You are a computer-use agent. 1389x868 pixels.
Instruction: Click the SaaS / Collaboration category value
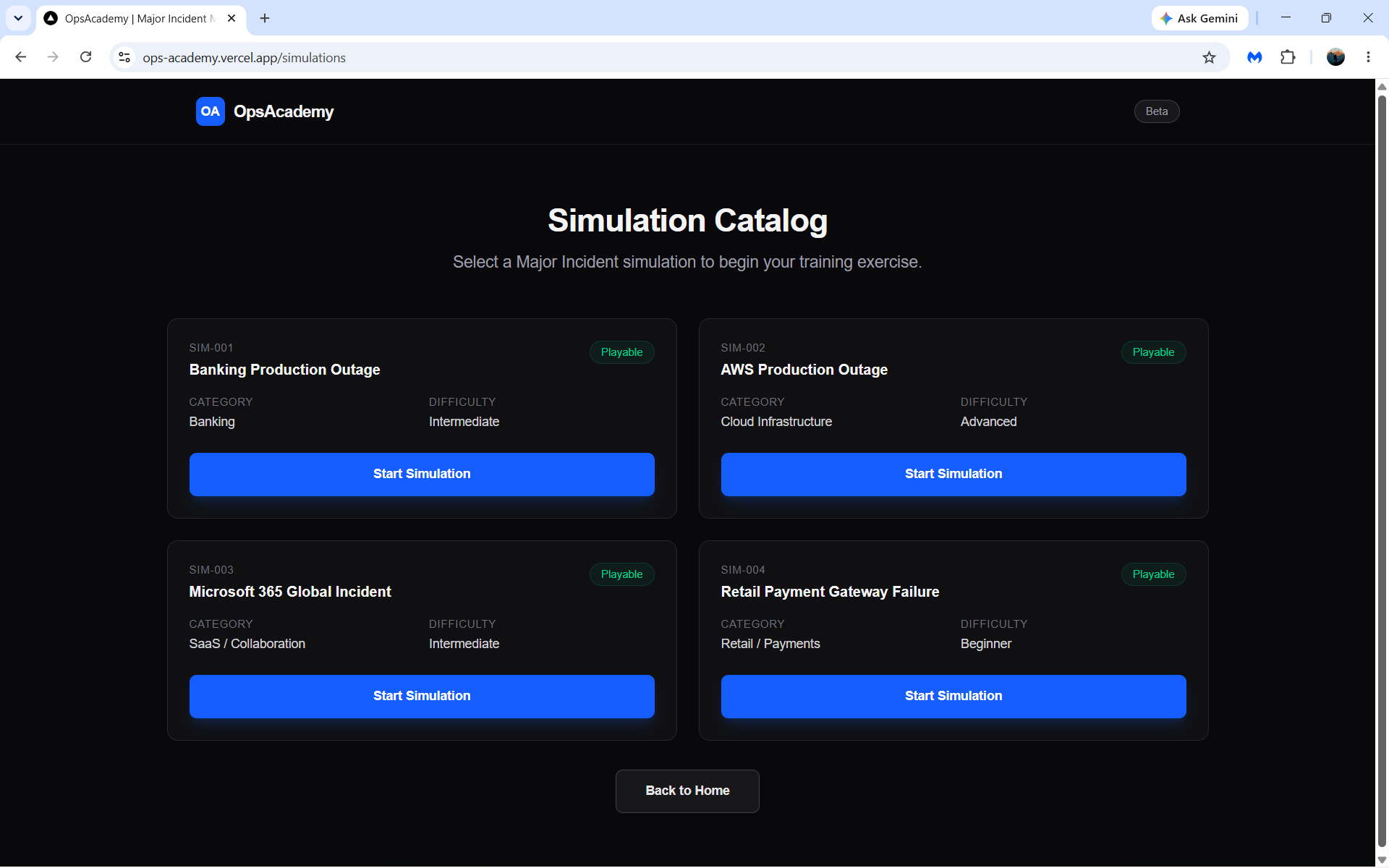click(247, 644)
